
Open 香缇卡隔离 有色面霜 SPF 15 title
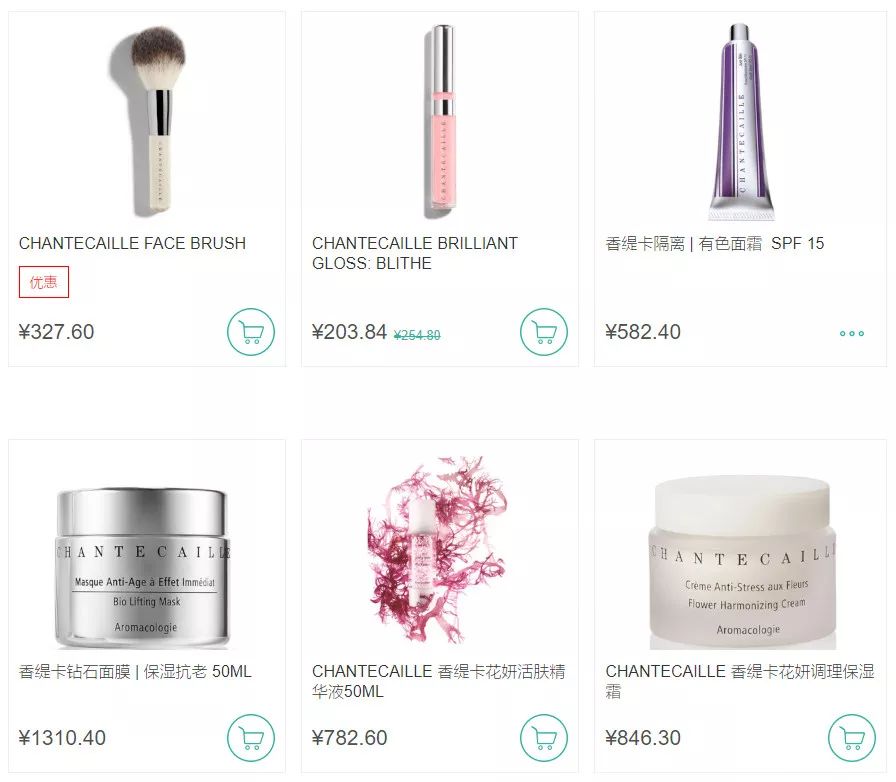point(715,244)
